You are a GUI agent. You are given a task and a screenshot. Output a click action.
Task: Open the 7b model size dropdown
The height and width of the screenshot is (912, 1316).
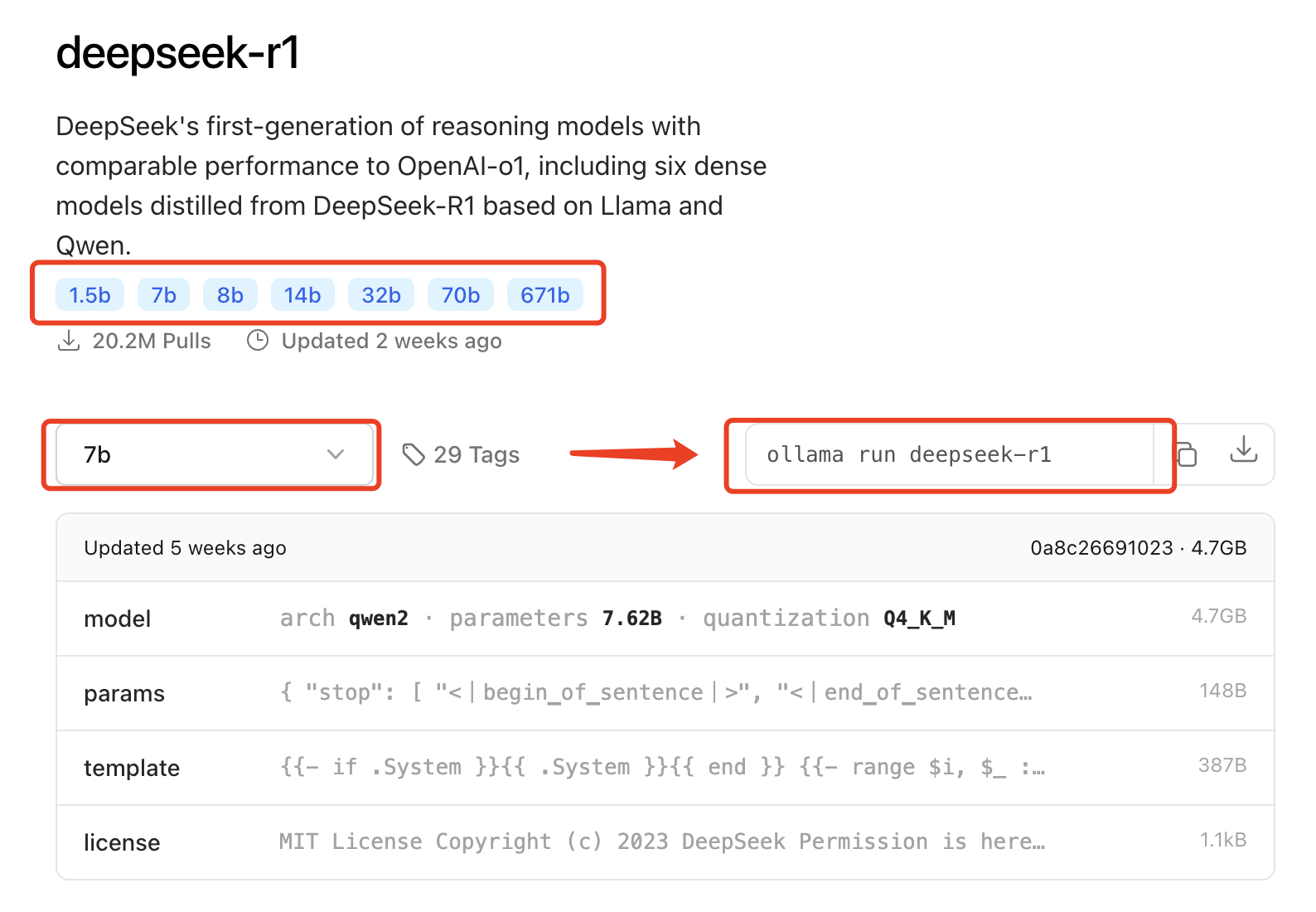tap(213, 454)
